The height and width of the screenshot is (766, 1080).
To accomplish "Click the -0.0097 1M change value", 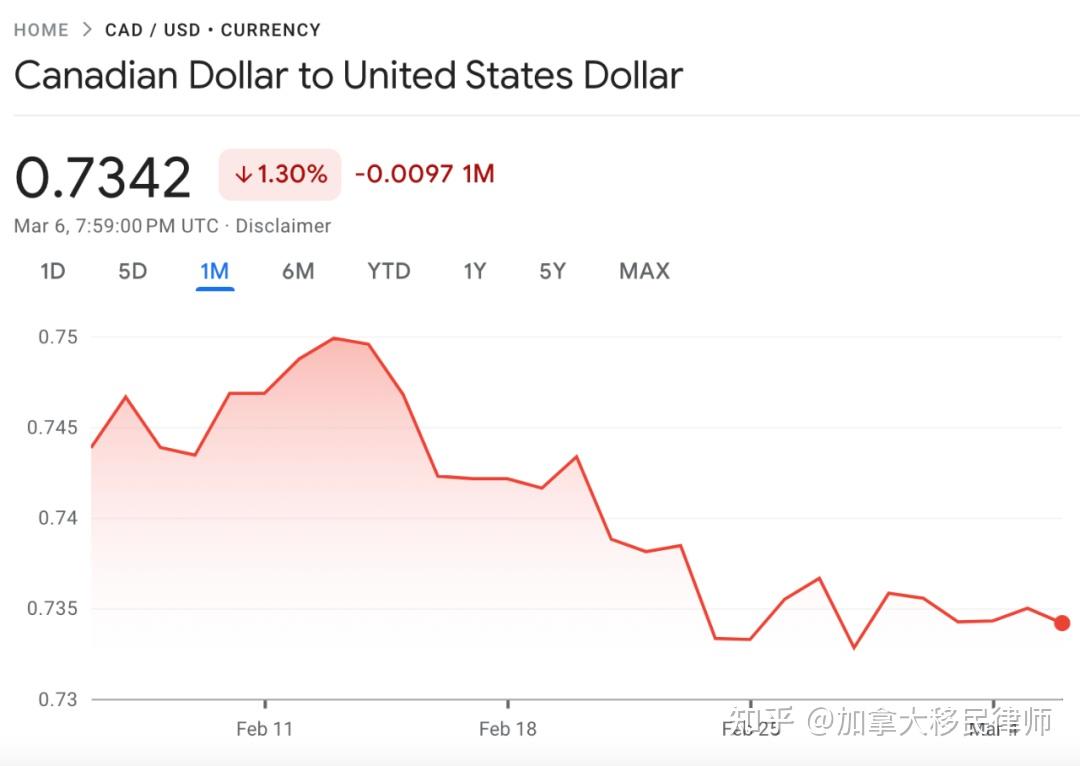I will point(424,173).
